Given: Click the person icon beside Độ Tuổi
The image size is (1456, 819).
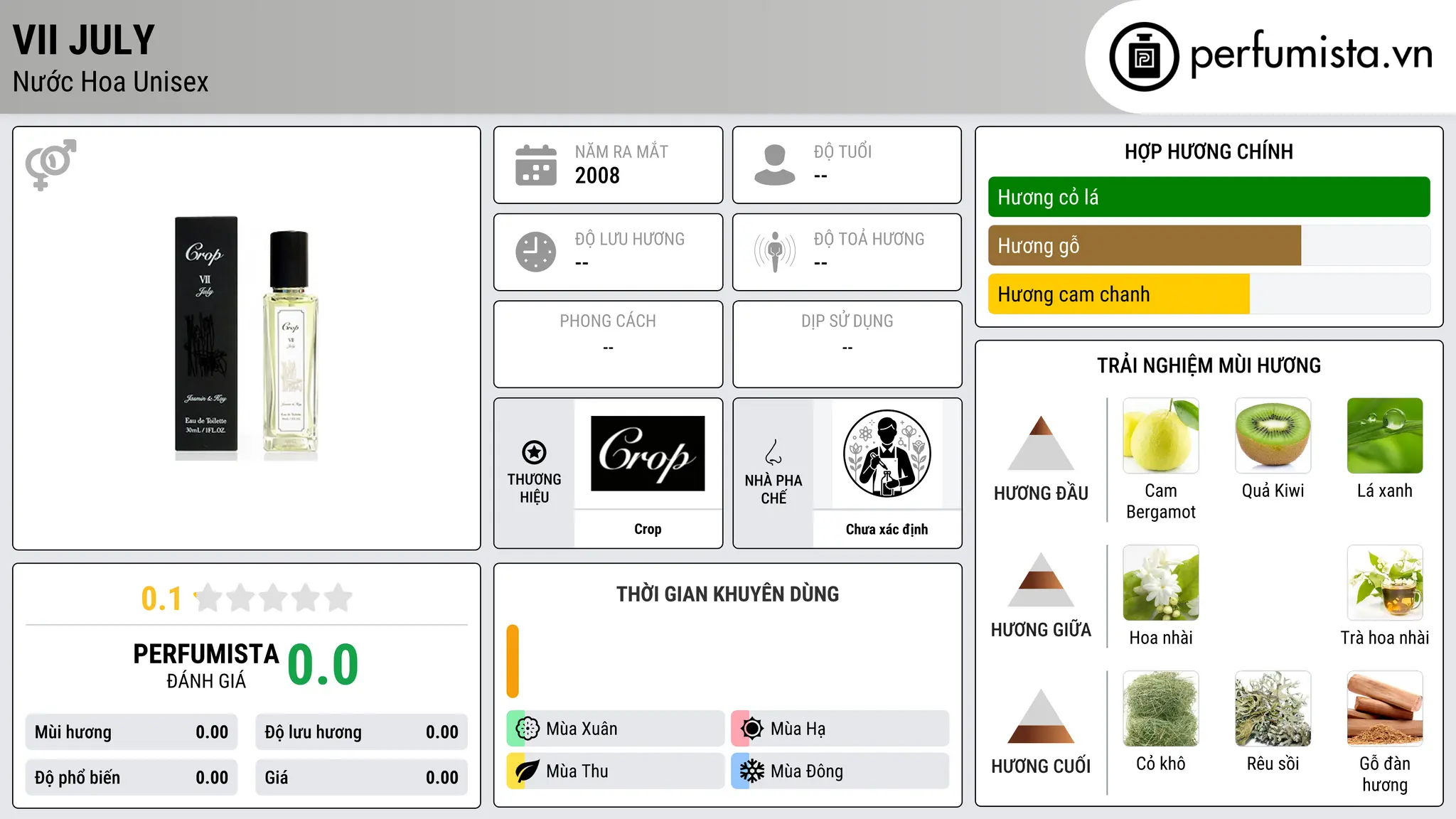Looking at the screenshot, I should coord(775,165).
